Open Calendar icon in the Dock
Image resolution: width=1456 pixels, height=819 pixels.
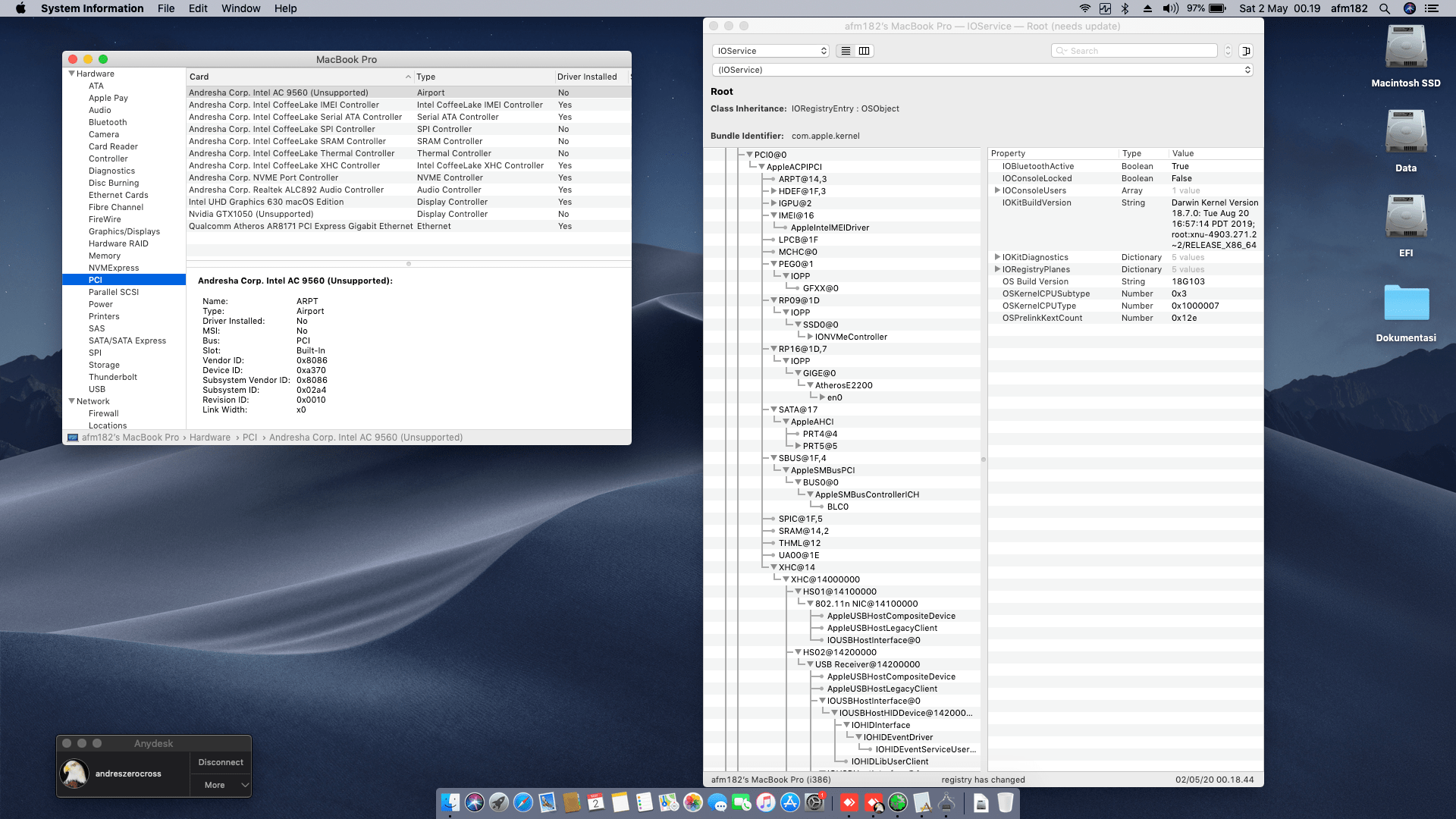(x=596, y=802)
